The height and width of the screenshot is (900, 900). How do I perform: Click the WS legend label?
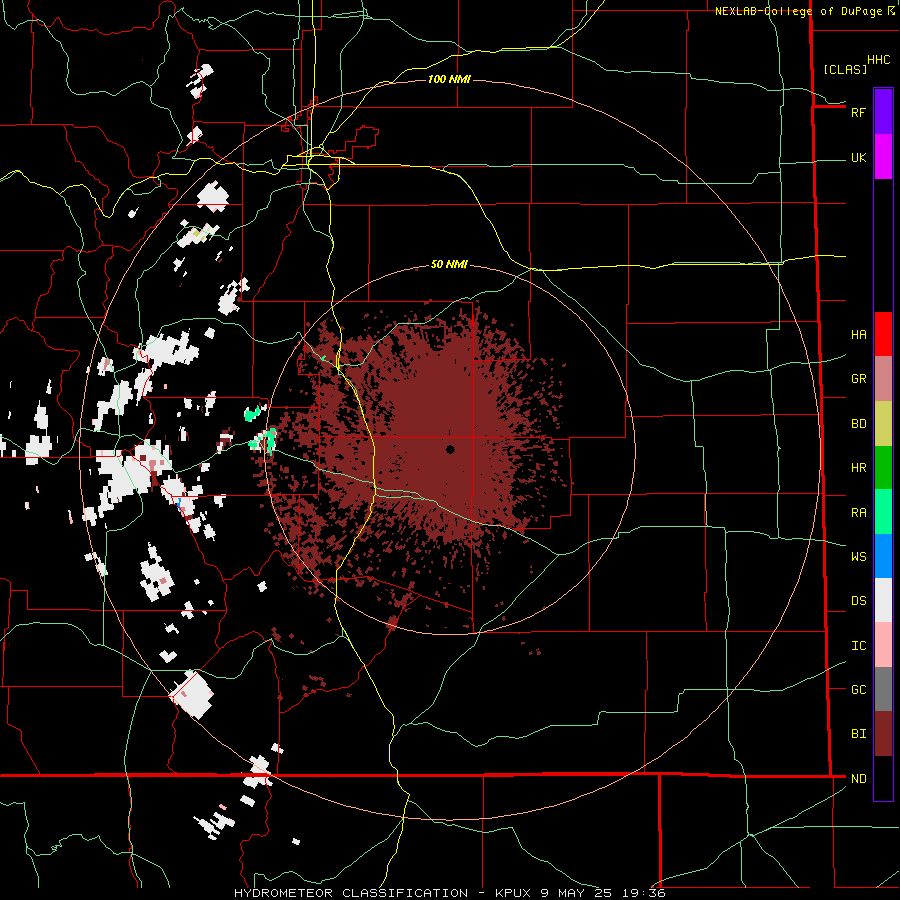(858, 556)
